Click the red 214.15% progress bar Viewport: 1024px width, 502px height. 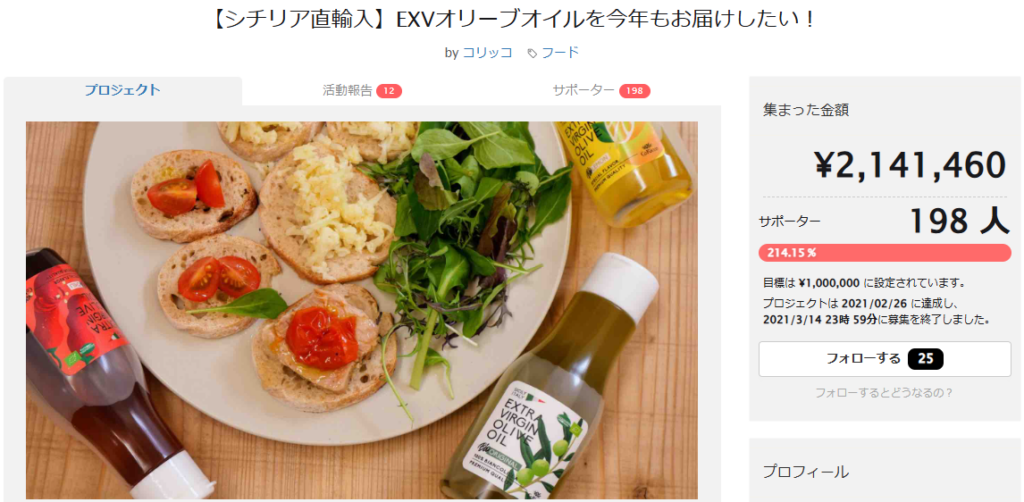pyautogui.click(x=884, y=253)
